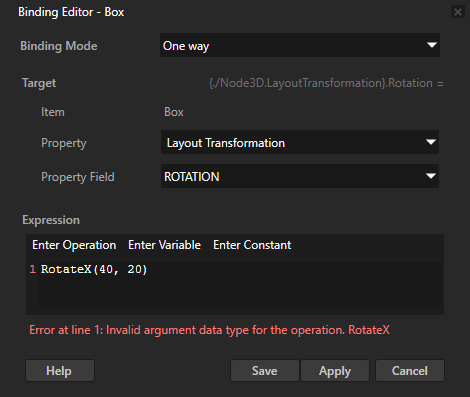Click Enter Variable menu
This screenshot has width=470, height=397.
point(164,245)
